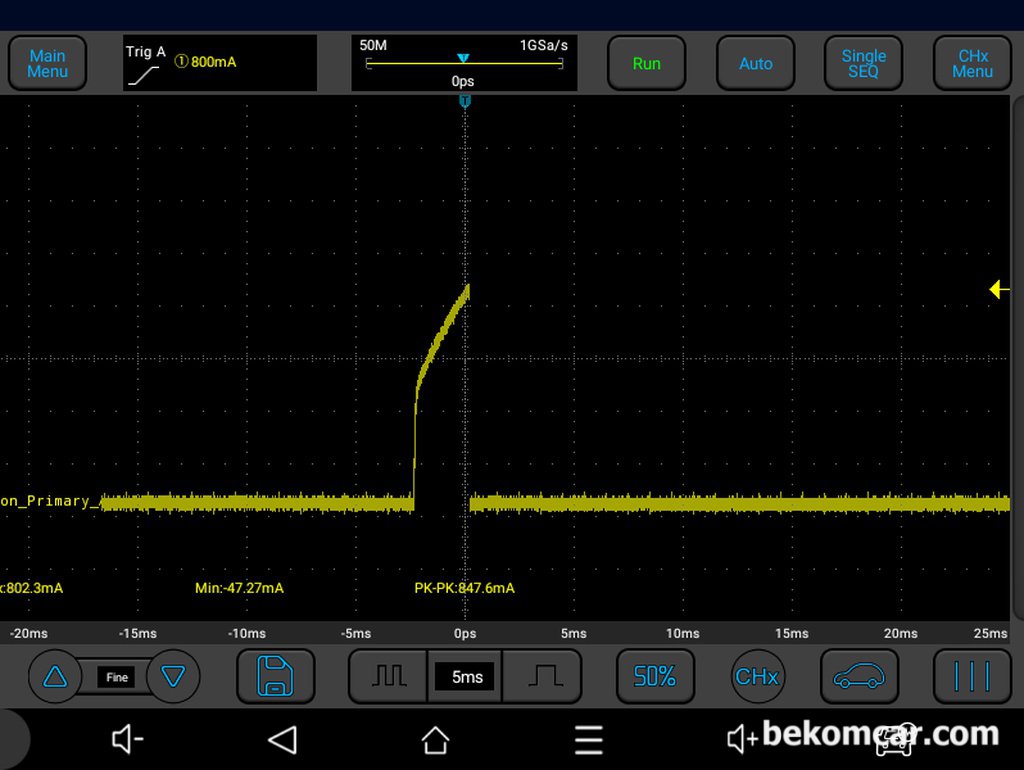Open the Main Menu

tap(47, 64)
